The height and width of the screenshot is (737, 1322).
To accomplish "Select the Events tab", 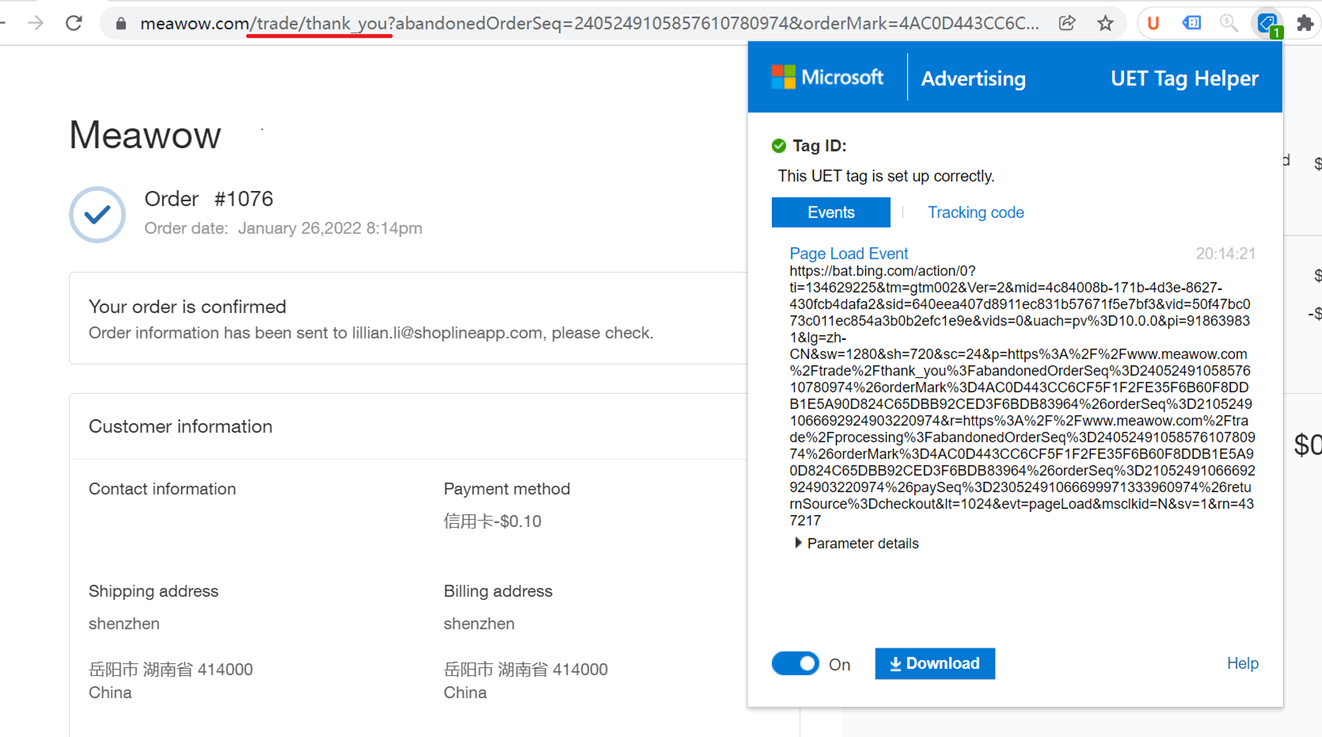I will point(831,212).
